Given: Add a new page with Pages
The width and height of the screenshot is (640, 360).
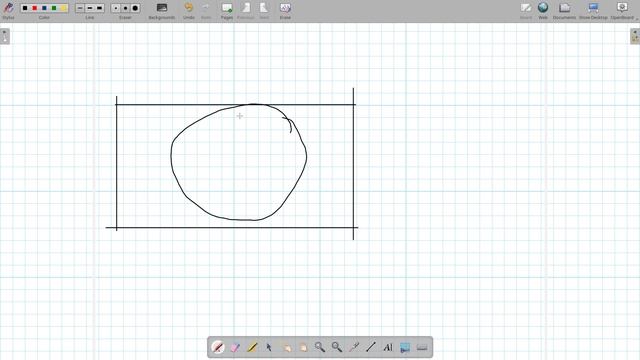Looking at the screenshot, I should coord(227,11).
